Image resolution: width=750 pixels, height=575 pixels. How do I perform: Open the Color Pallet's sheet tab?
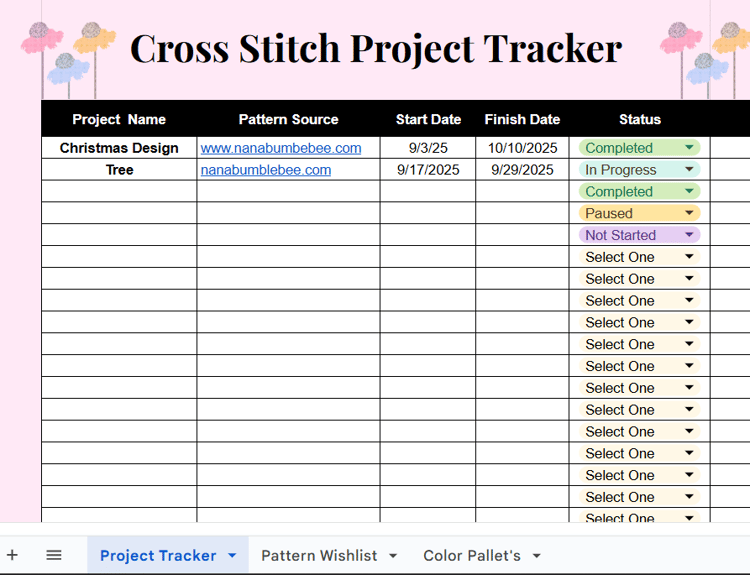click(x=471, y=556)
